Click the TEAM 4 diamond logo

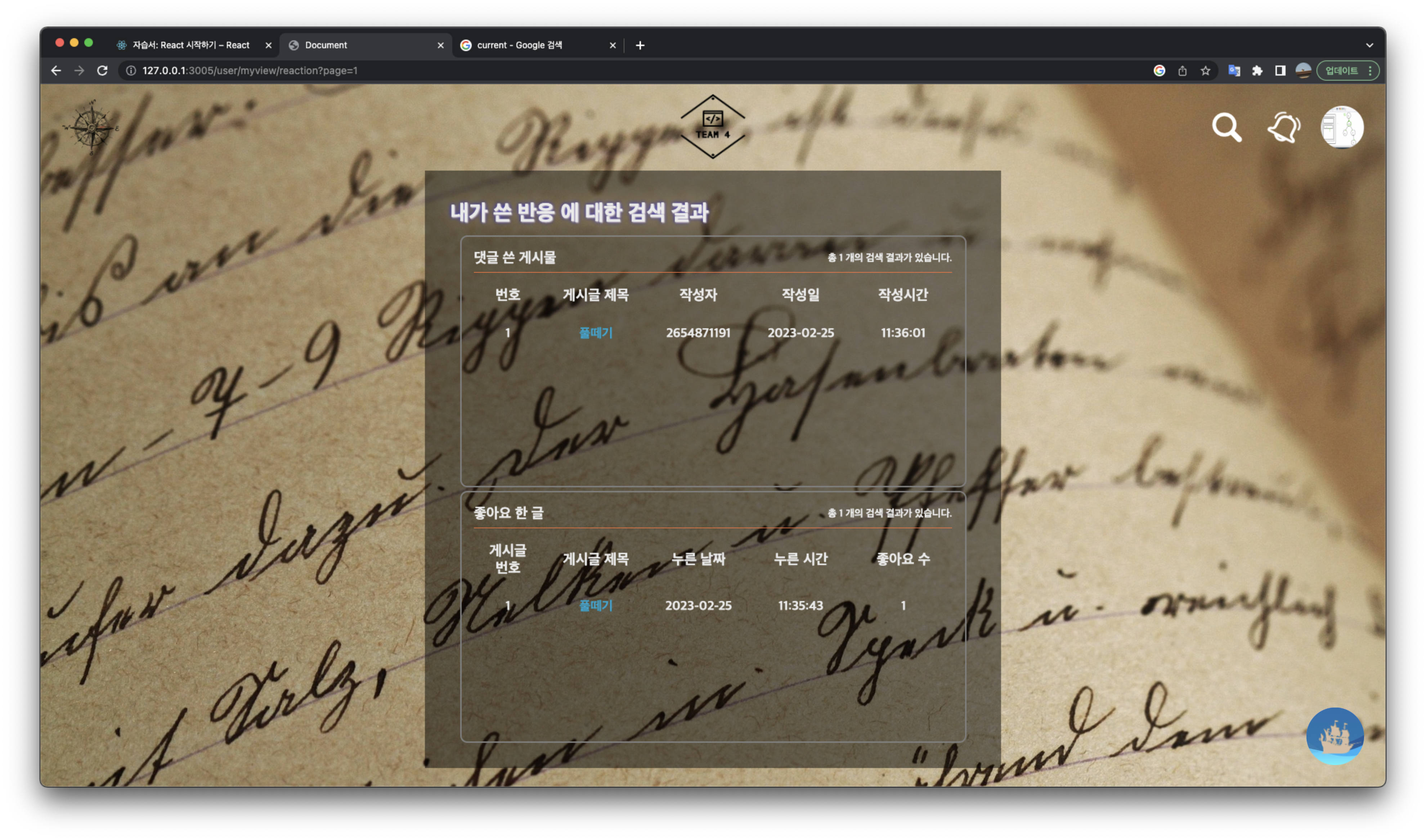click(x=712, y=127)
